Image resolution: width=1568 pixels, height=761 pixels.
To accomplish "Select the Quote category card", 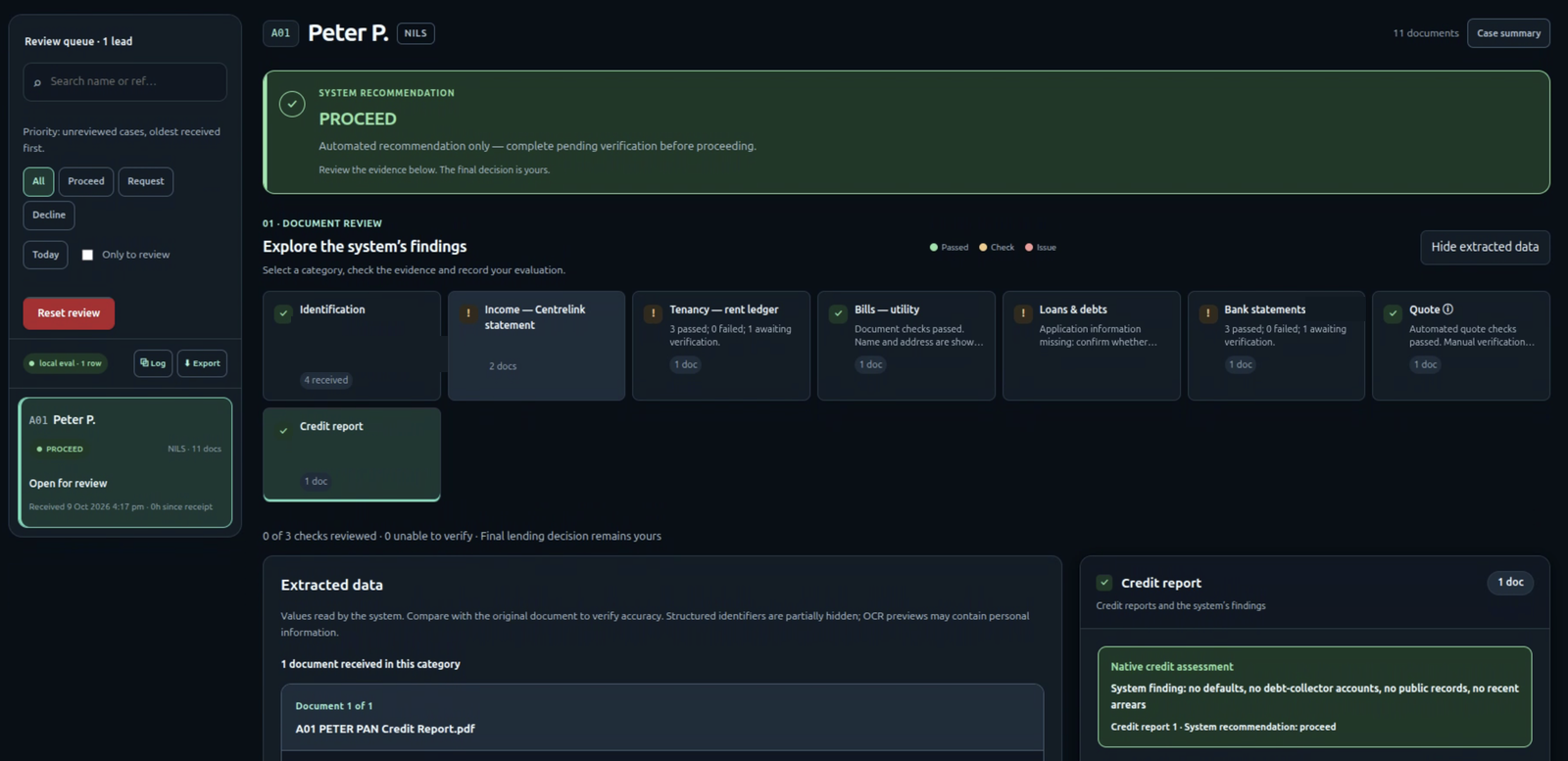I will click(x=1461, y=346).
